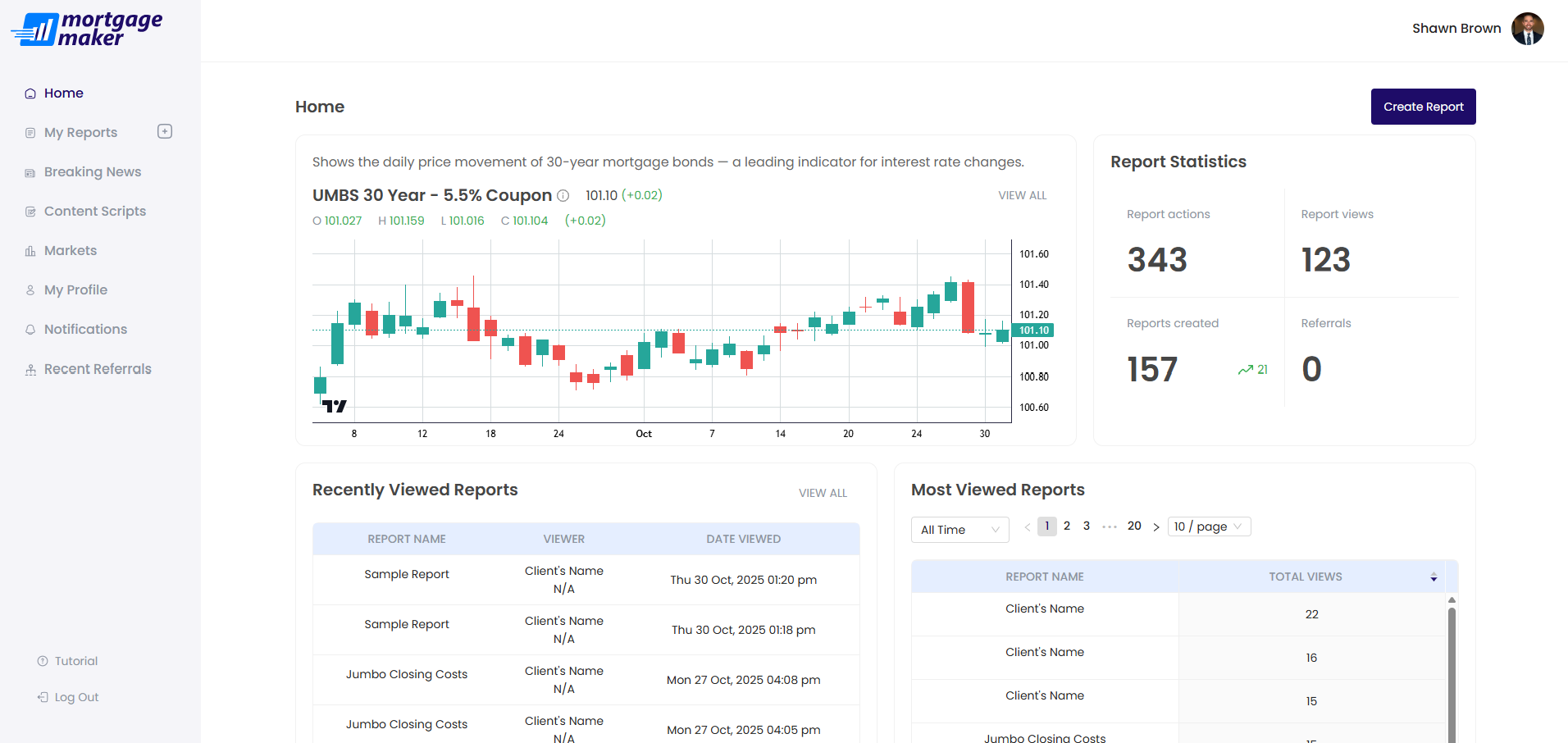The height and width of the screenshot is (743, 1568).
Task: Click the Mortgage Maker logo
Action: pyautogui.click(x=87, y=30)
